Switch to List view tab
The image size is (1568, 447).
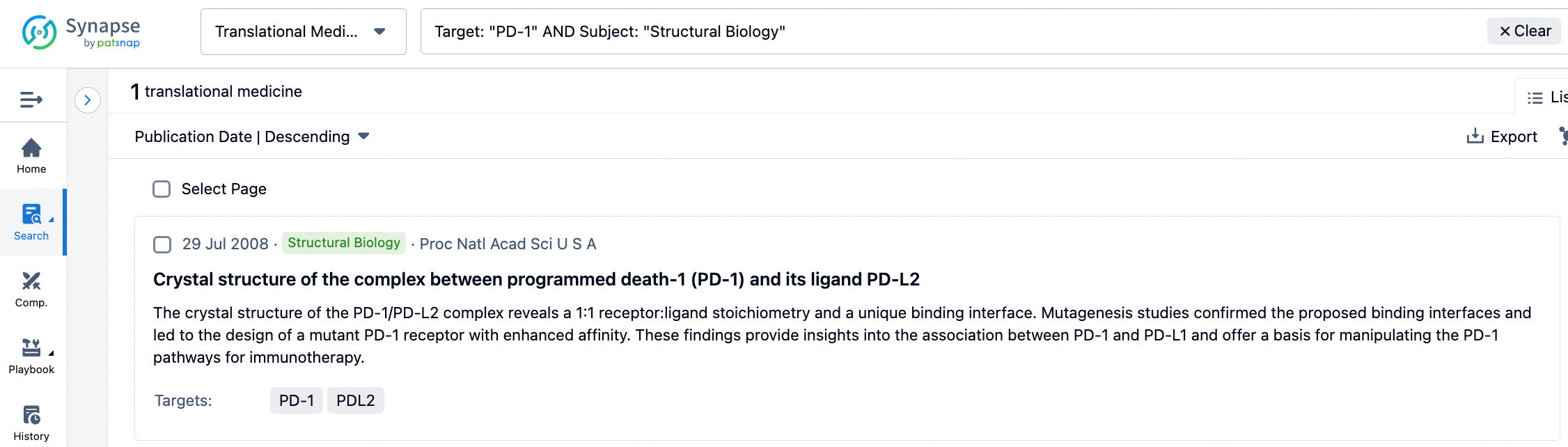pyautogui.click(x=1546, y=97)
